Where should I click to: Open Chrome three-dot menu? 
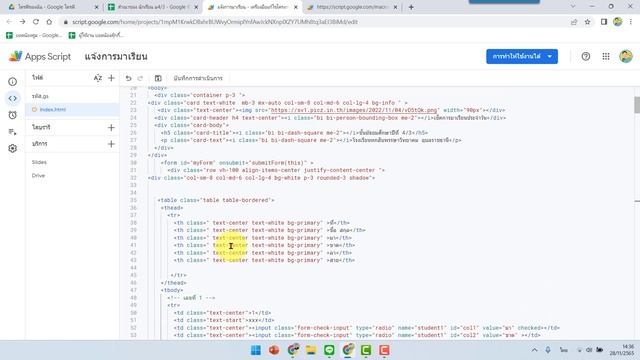tap(631, 22)
